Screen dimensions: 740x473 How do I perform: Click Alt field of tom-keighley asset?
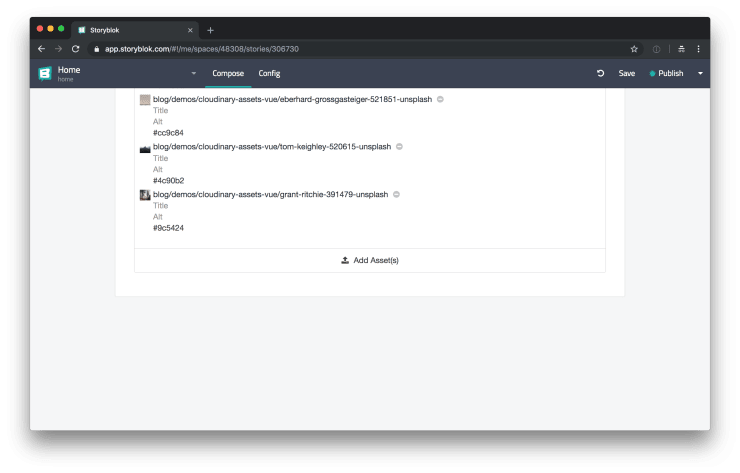pos(158,169)
